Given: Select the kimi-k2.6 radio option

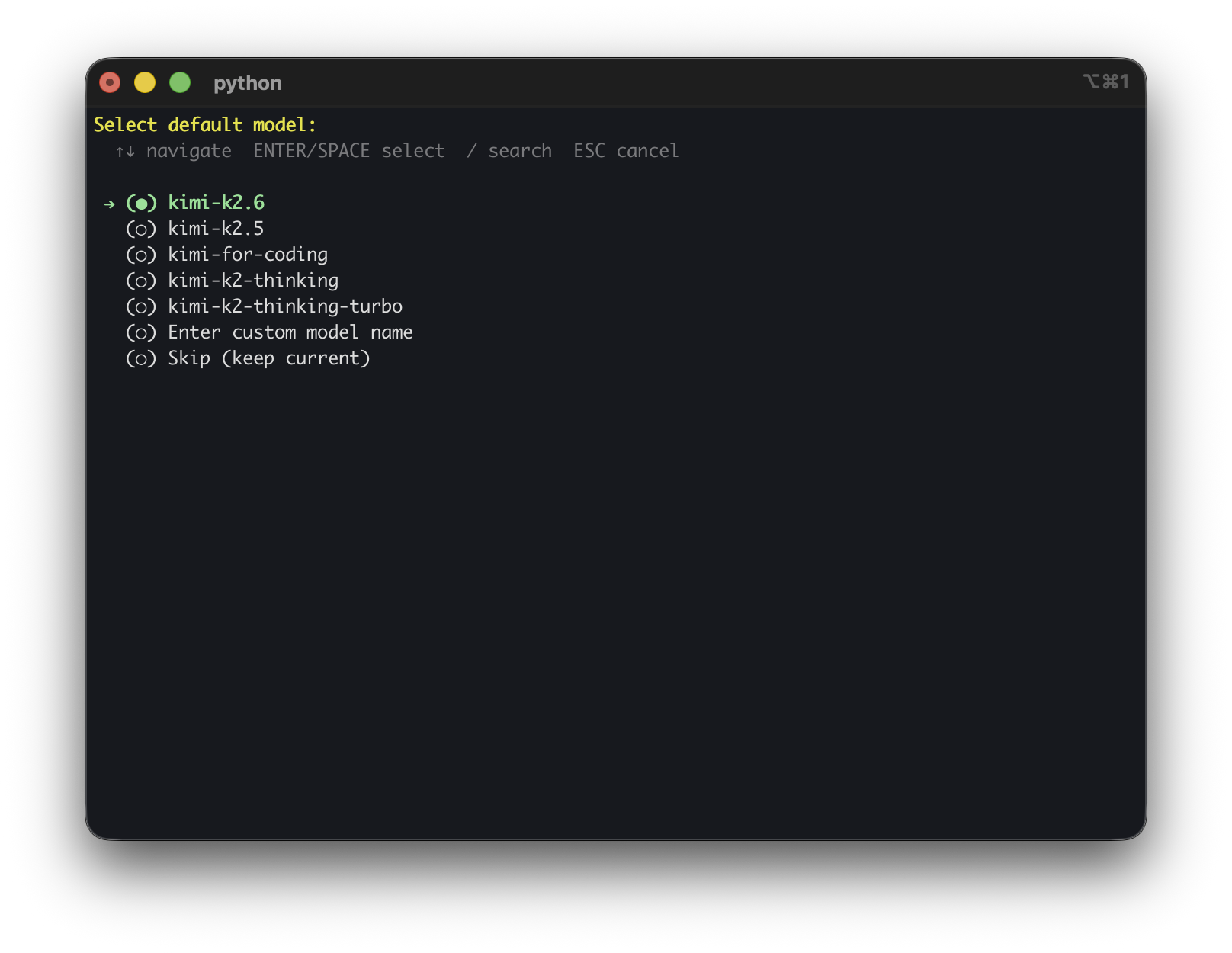Looking at the screenshot, I should [x=141, y=203].
